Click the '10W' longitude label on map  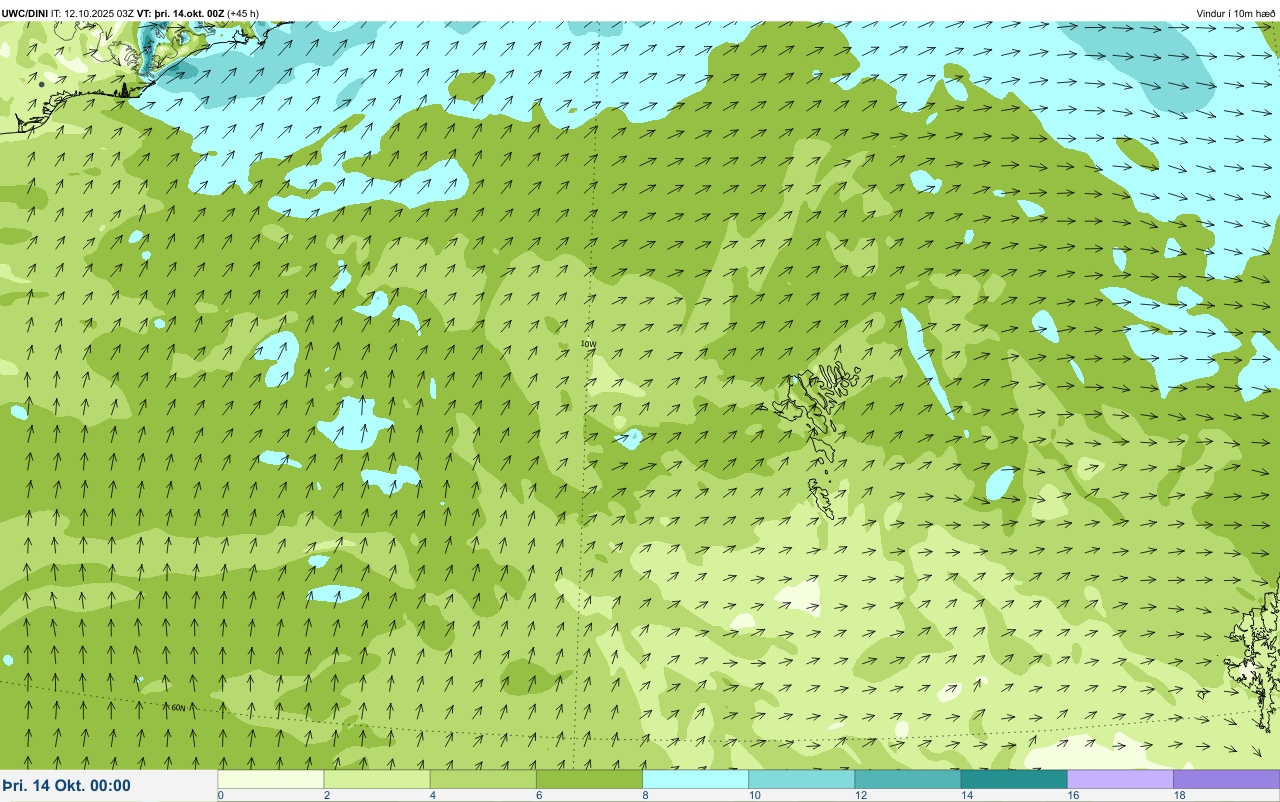pos(589,344)
